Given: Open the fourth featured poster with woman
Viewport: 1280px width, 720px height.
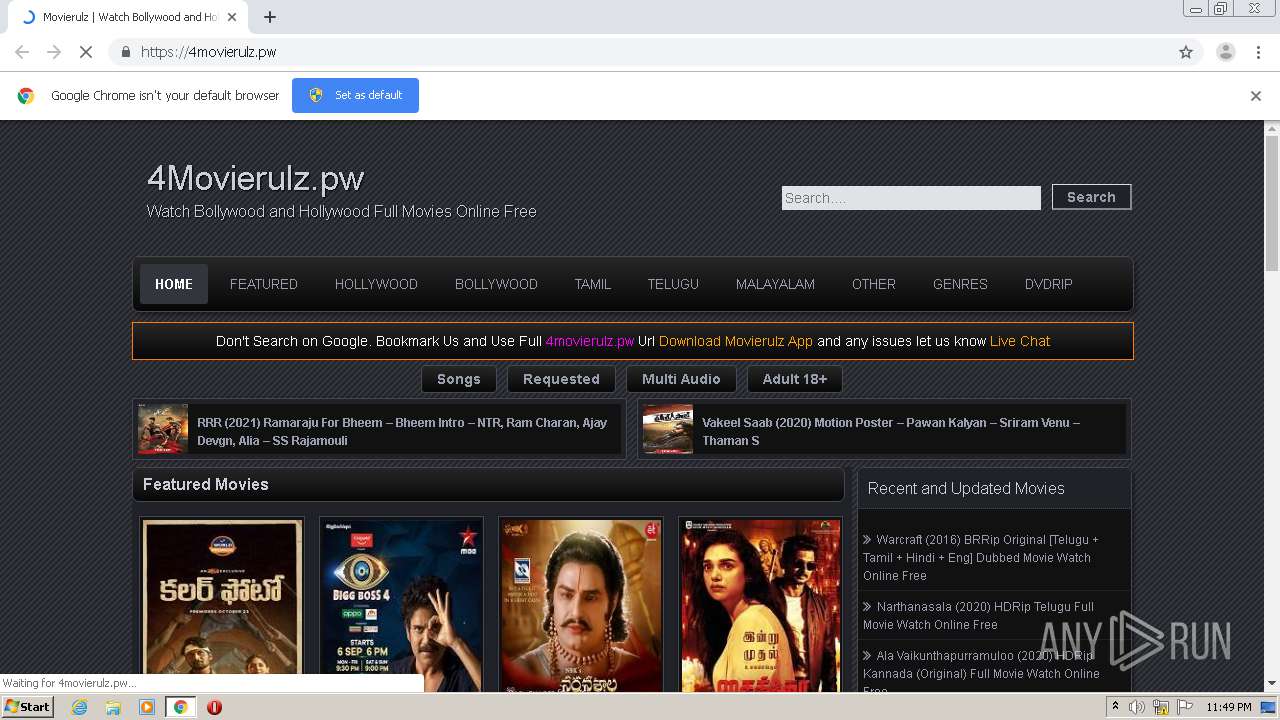Looking at the screenshot, I should [760, 604].
